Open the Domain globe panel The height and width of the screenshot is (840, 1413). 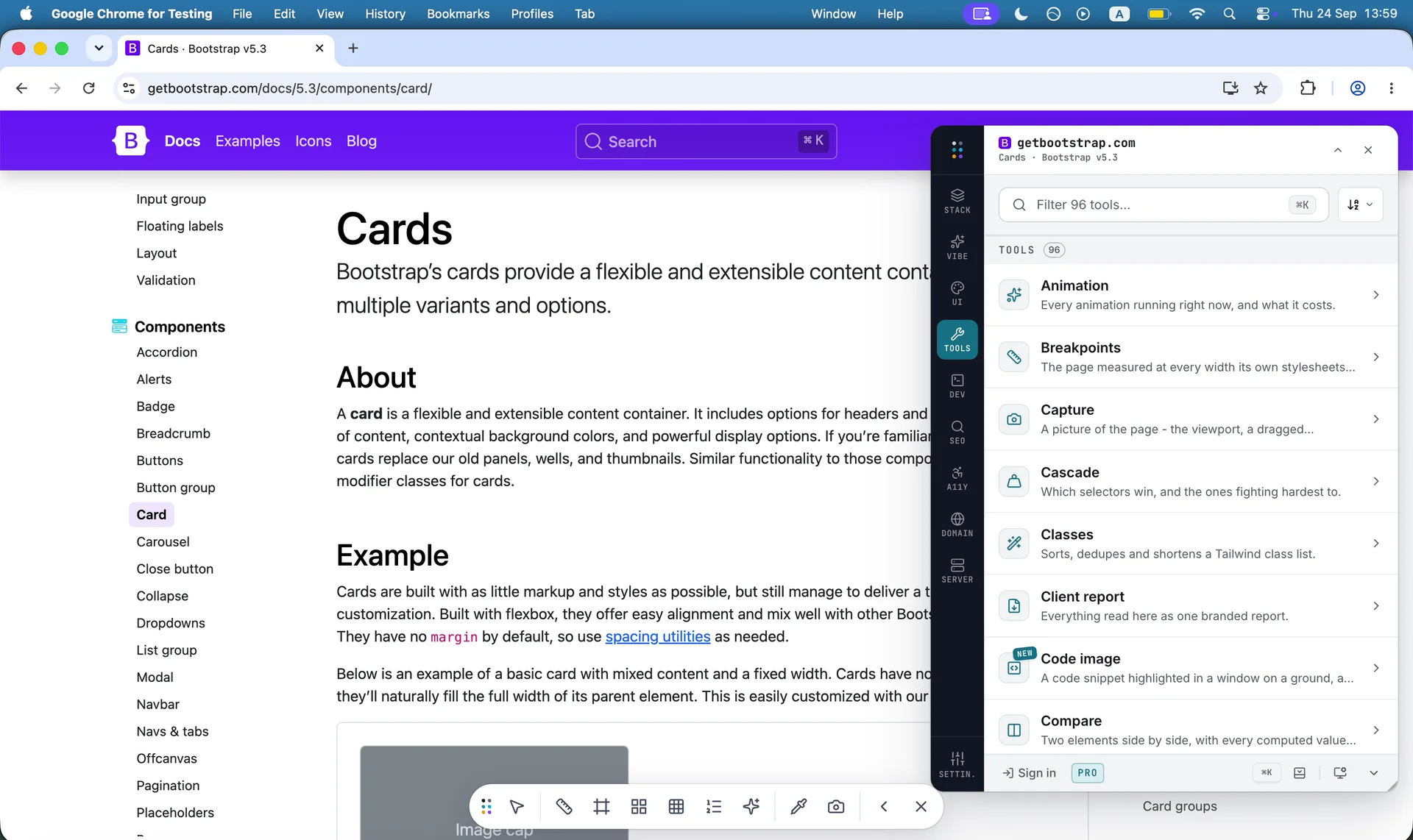pyautogui.click(x=957, y=524)
